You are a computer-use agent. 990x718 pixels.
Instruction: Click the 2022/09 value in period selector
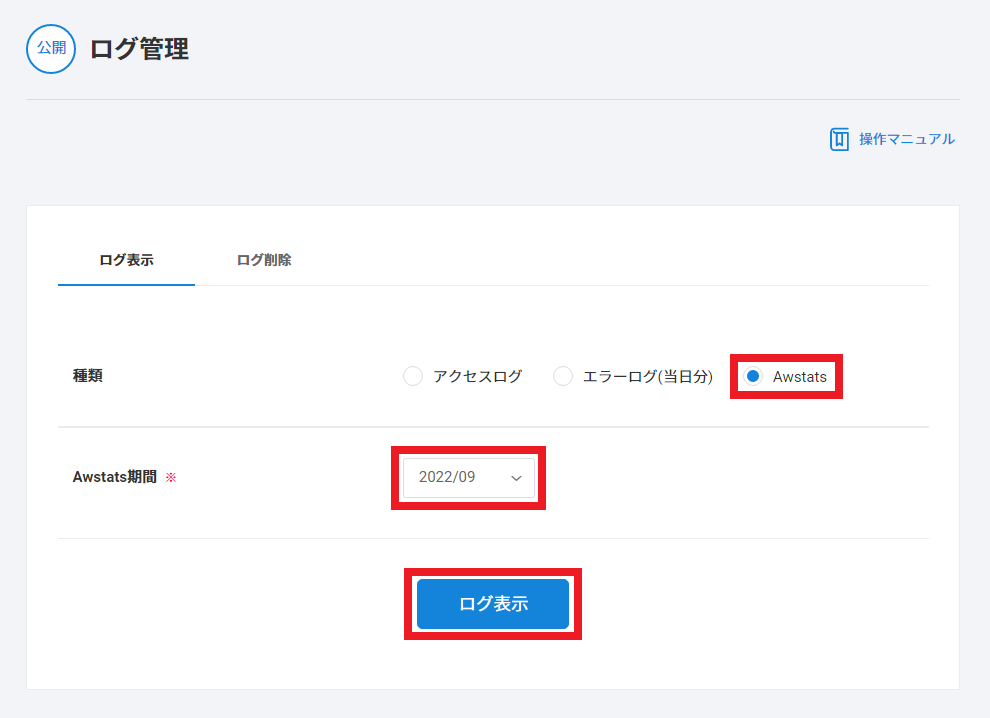click(x=447, y=478)
